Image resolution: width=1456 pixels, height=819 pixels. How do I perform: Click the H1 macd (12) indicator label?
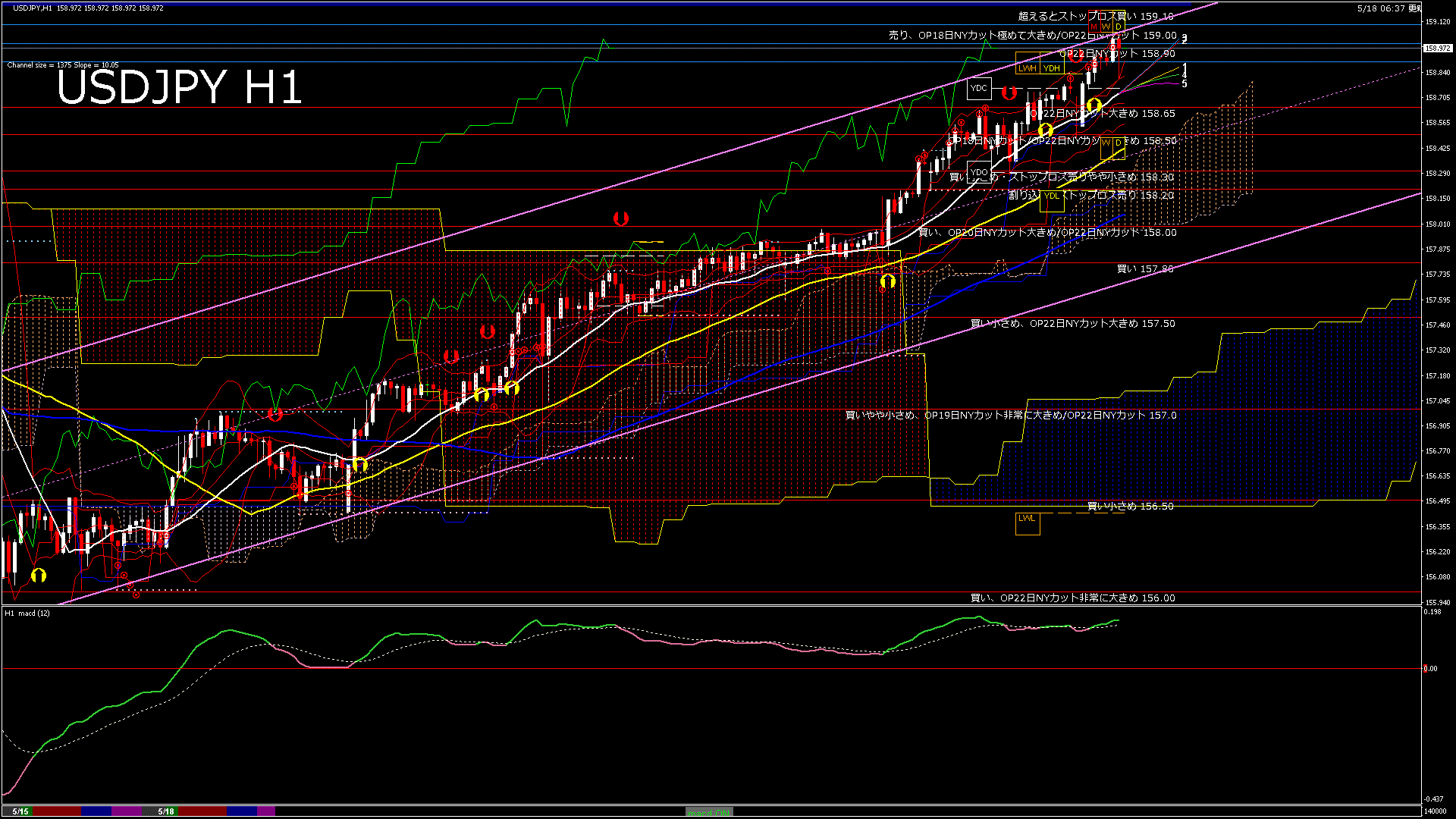click(28, 613)
